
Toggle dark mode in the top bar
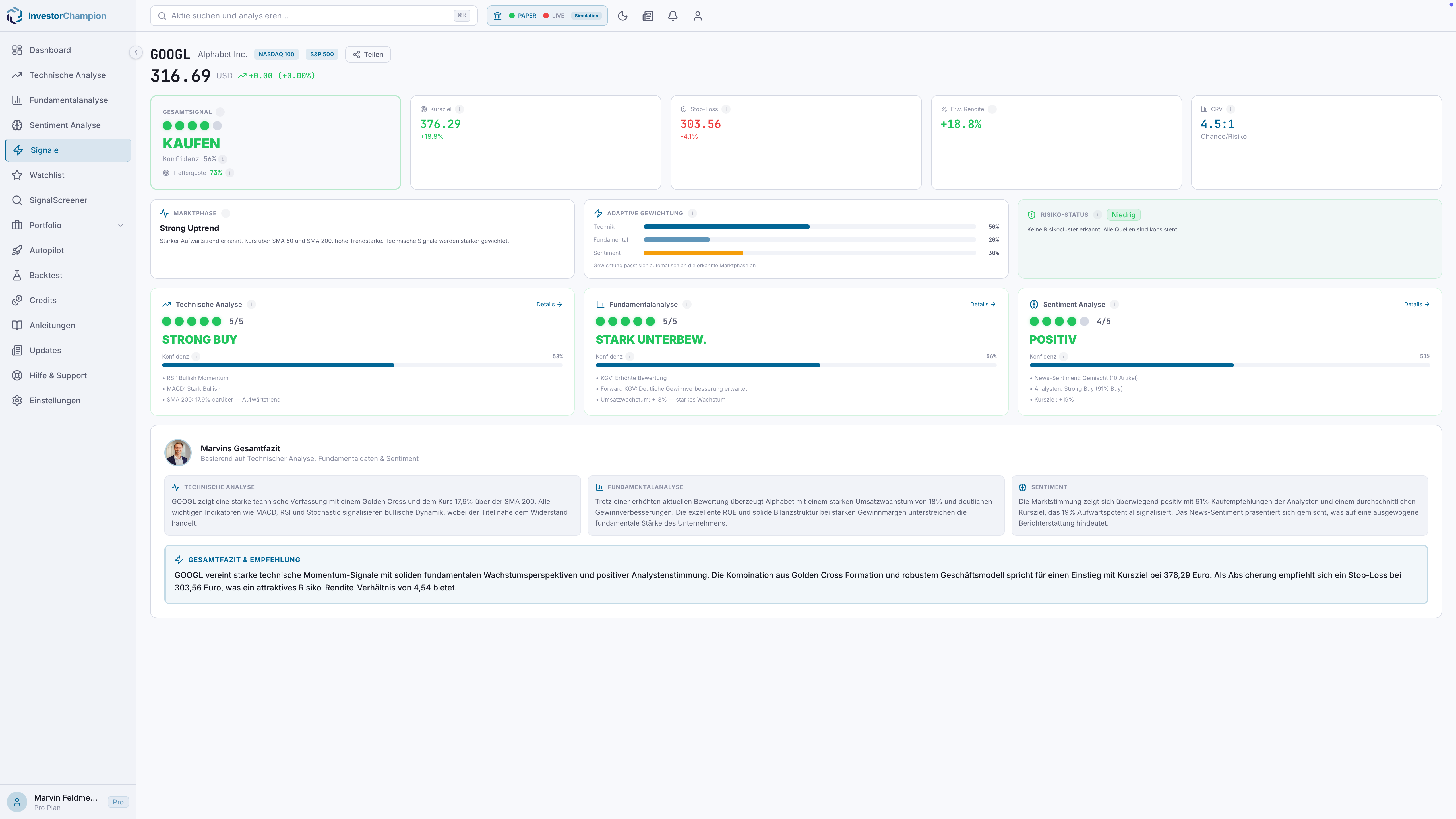point(622,15)
